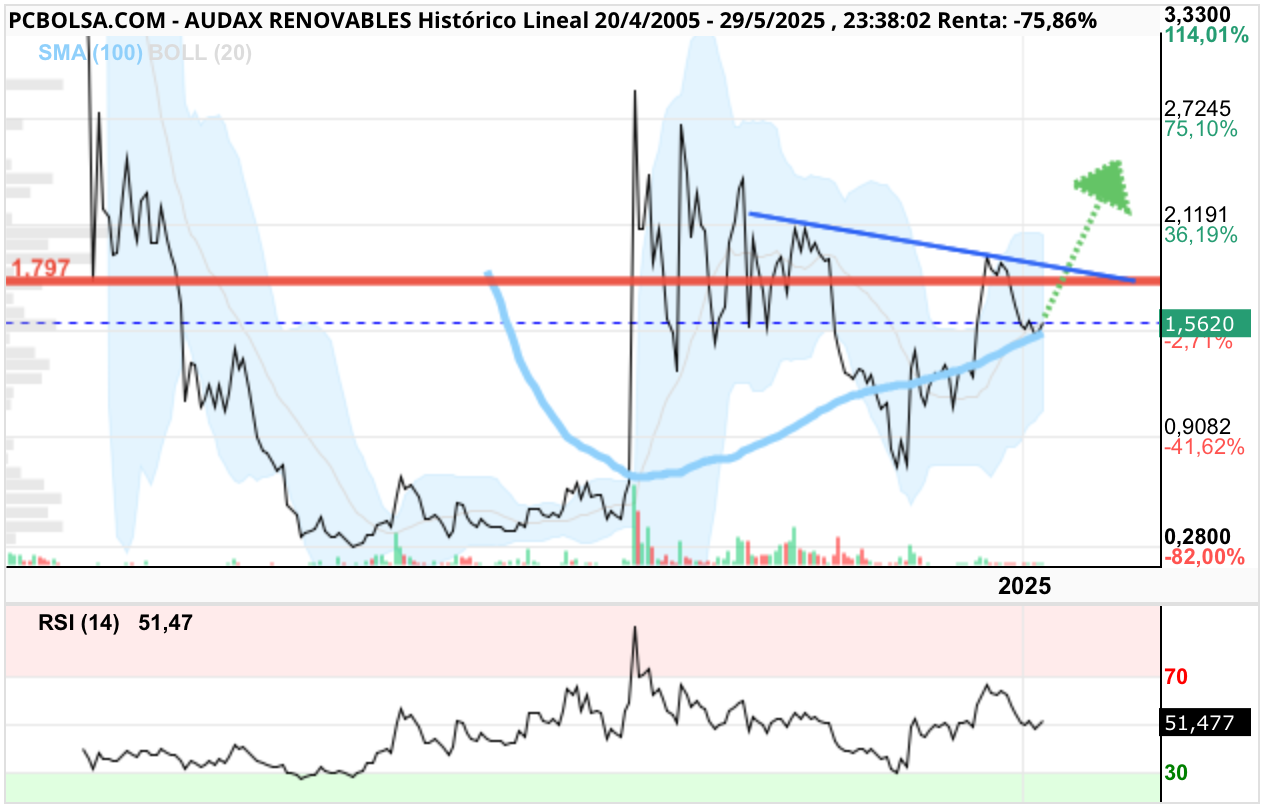
Task: Click the RSI (14) indicator label
Action: pos(79,624)
